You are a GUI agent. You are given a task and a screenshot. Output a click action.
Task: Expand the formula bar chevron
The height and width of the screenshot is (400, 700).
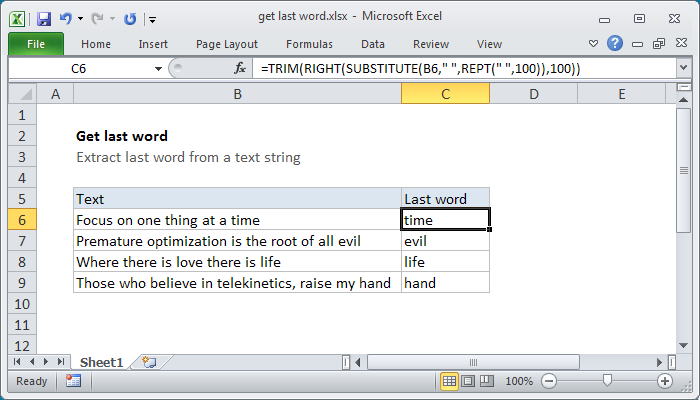[x=683, y=68]
